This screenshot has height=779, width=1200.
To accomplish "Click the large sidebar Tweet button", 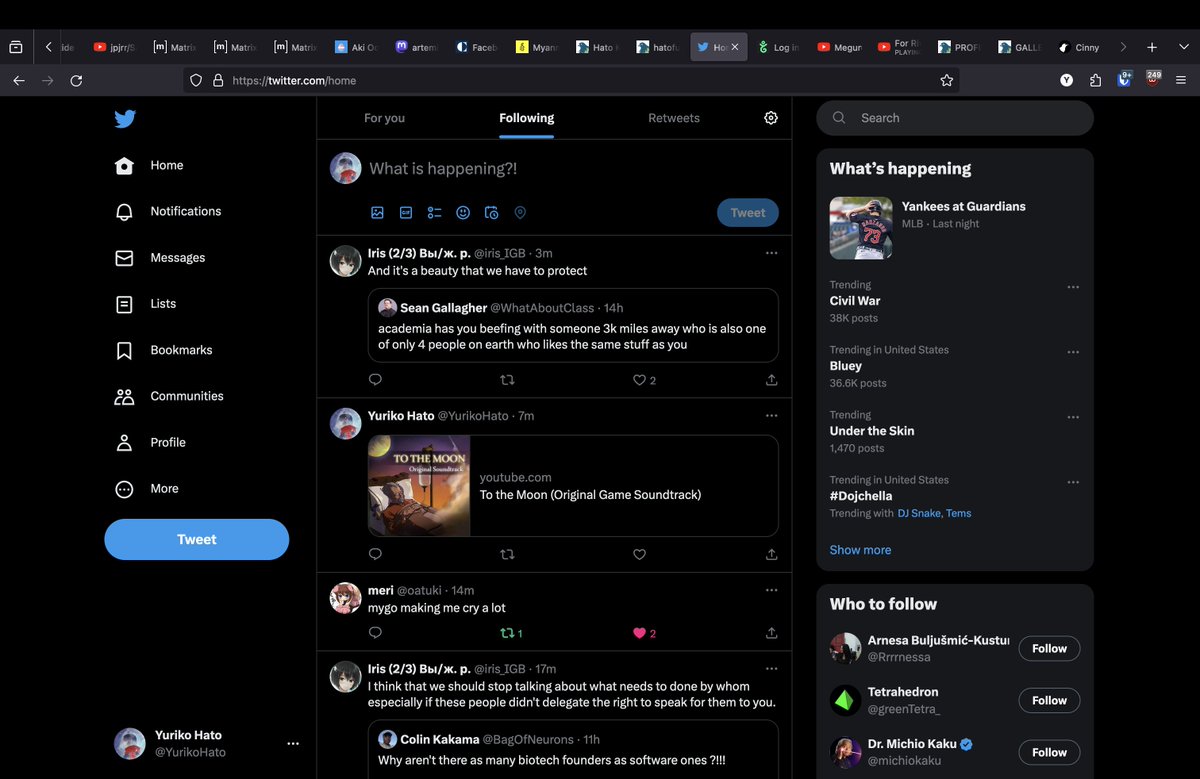I will pos(197,540).
